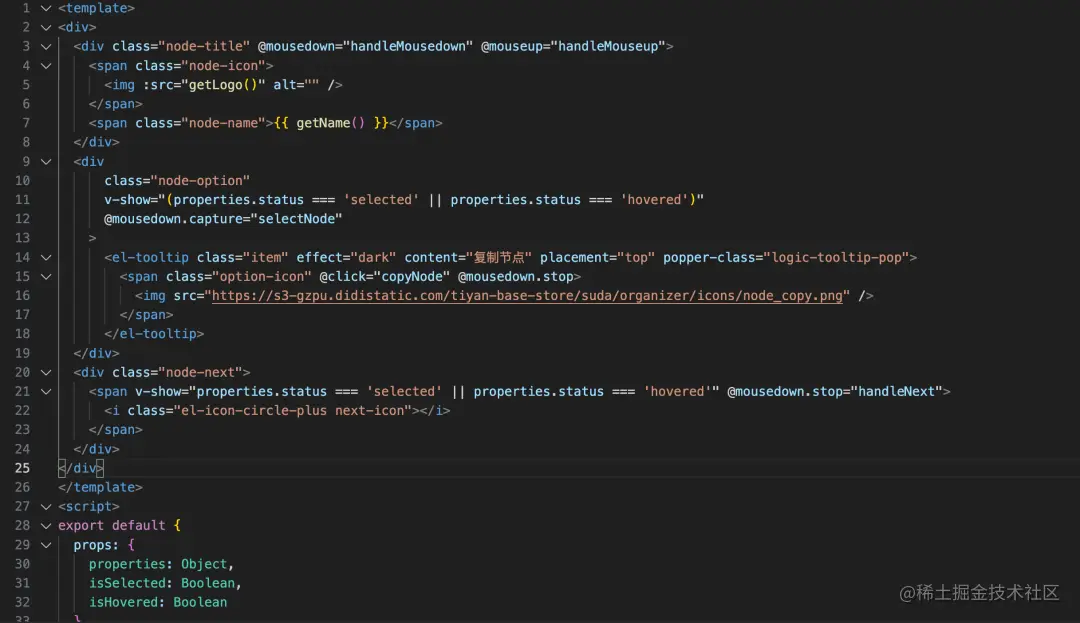Collapse the script block on line 27
The height and width of the screenshot is (623, 1080).
coord(46,507)
